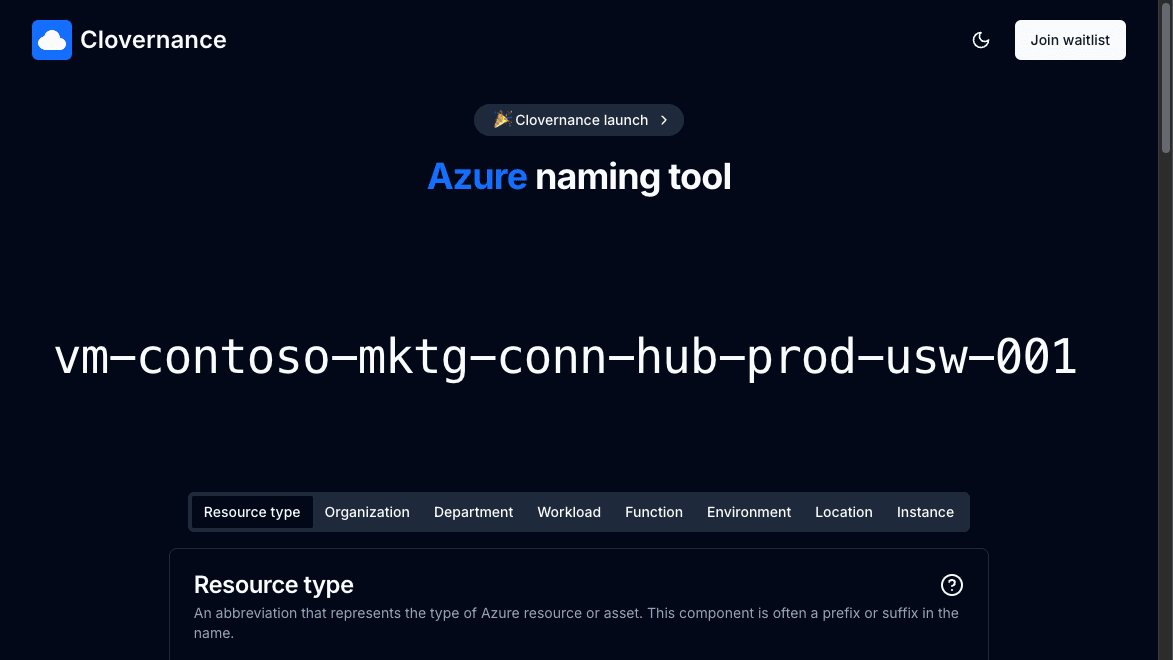Switch to the Workload tab
Image resolution: width=1173 pixels, height=660 pixels.
[x=569, y=512]
